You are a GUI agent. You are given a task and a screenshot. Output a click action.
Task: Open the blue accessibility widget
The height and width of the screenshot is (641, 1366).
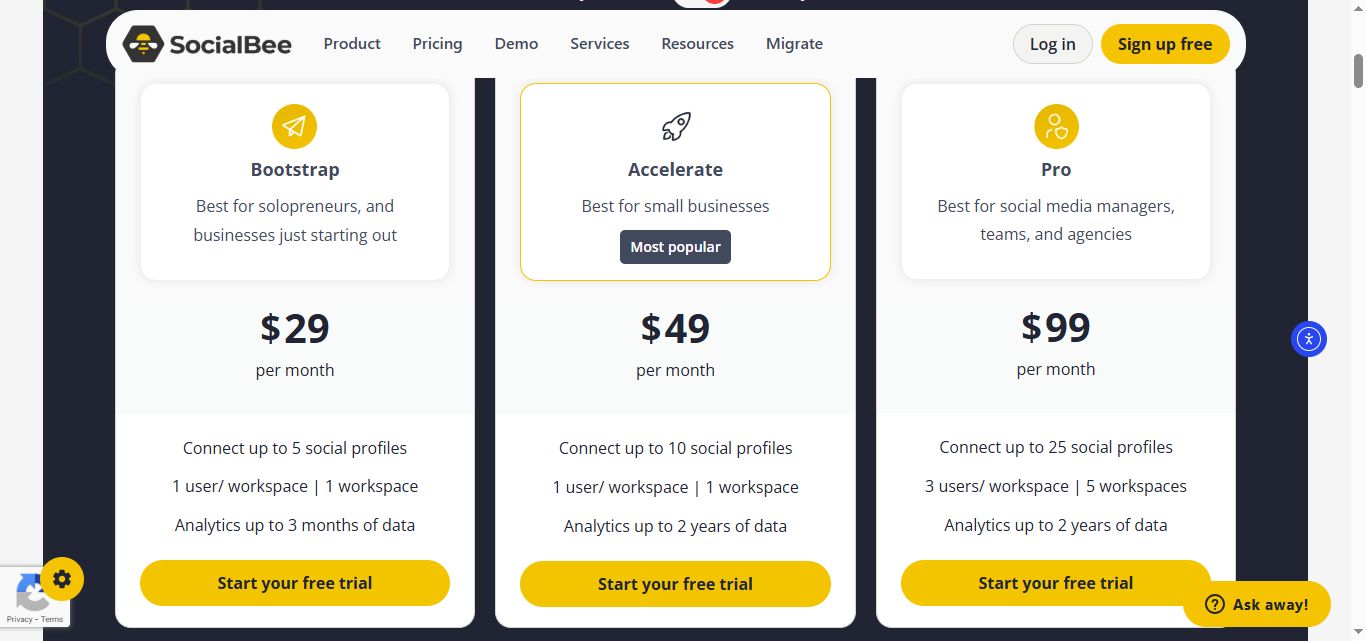[x=1308, y=339]
